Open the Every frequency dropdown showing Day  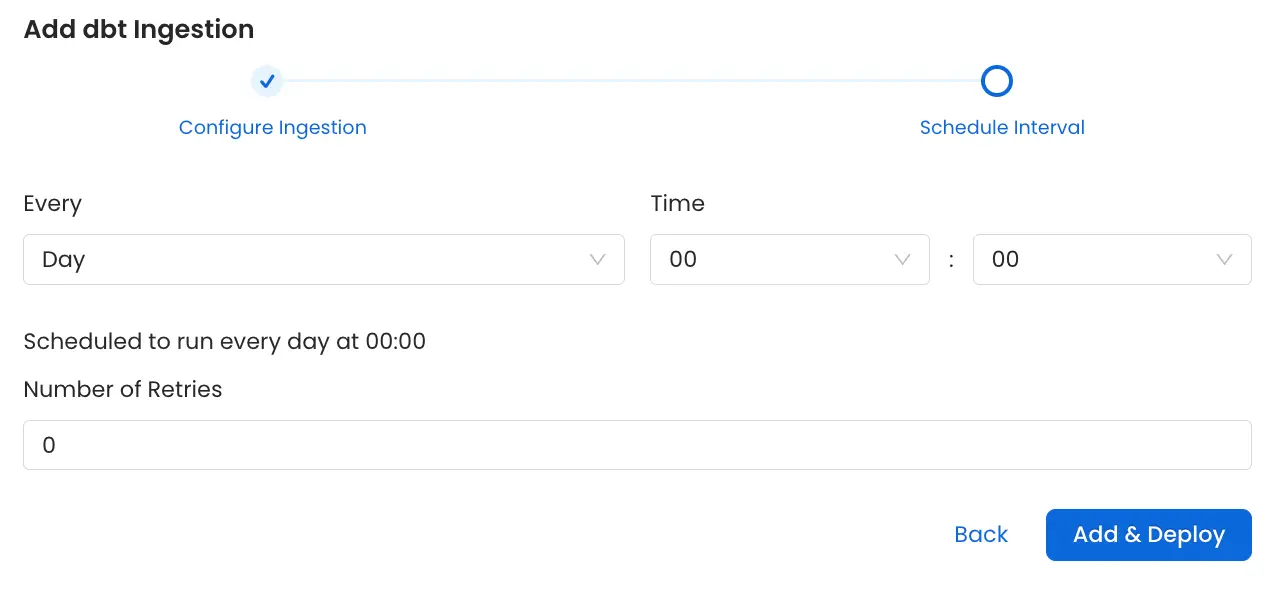[x=324, y=259]
